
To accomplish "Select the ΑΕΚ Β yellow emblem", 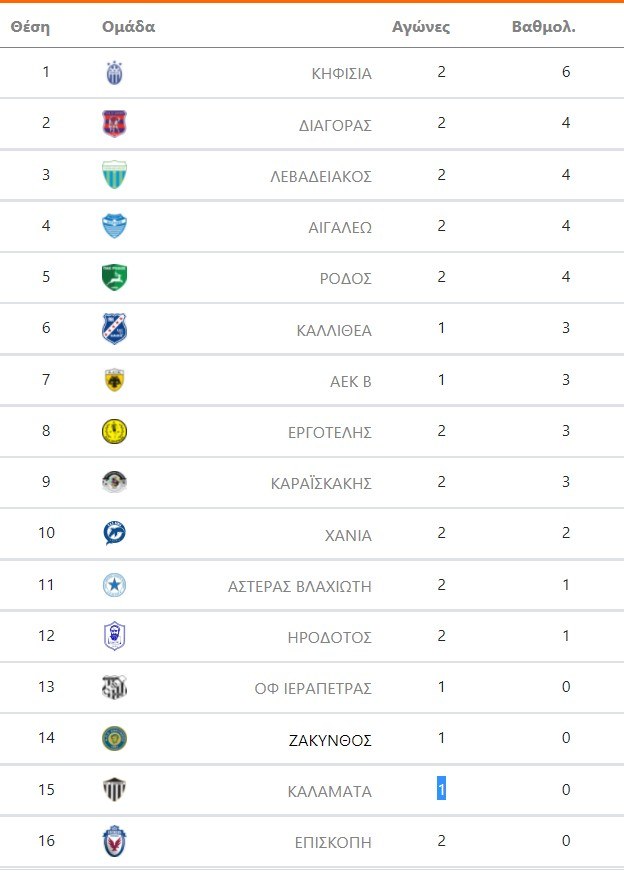I will click(x=115, y=380).
